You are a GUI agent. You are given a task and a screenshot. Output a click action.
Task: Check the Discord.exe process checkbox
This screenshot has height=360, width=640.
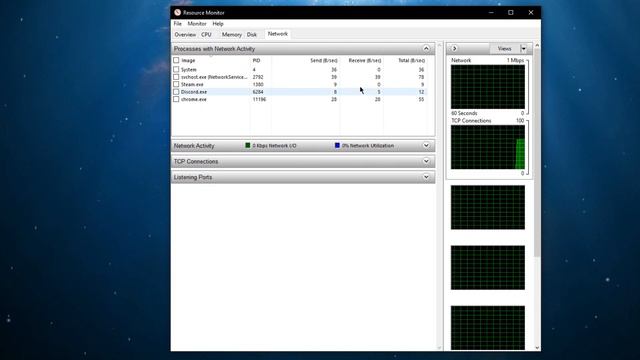pyautogui.click(x=176, y=92)
